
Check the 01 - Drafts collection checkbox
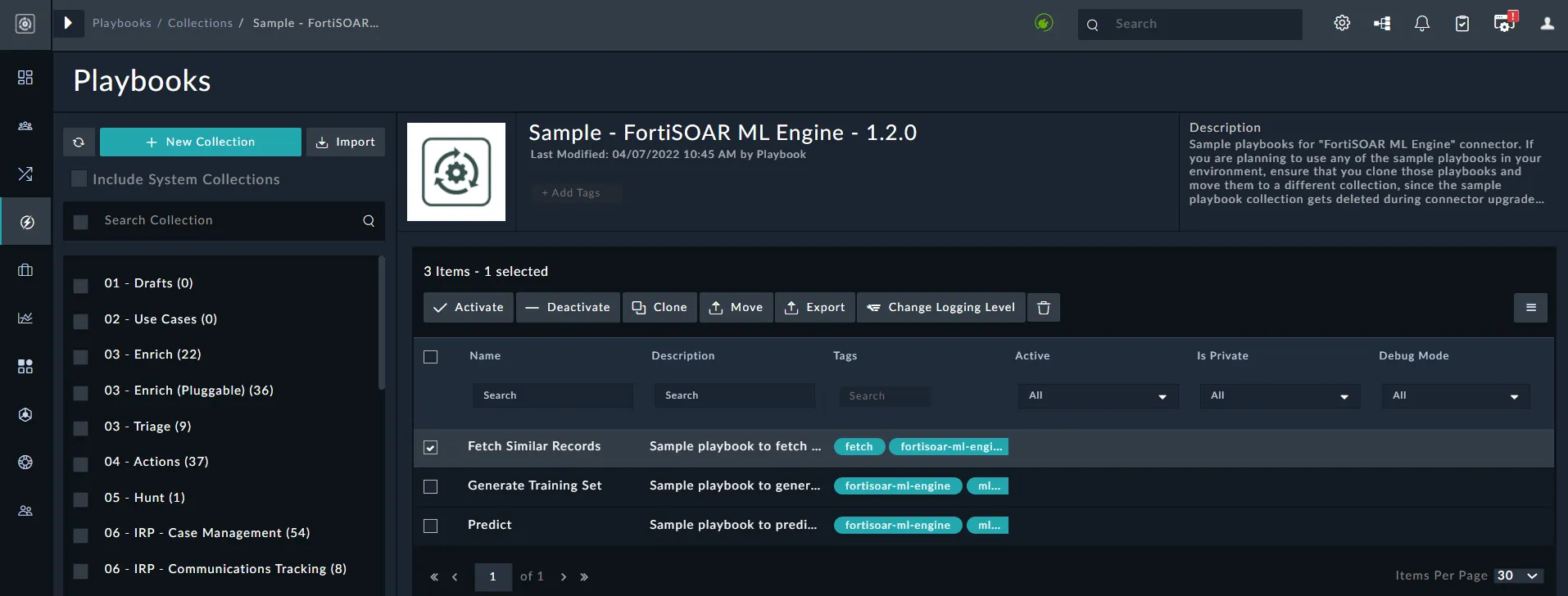click(81, 286)
